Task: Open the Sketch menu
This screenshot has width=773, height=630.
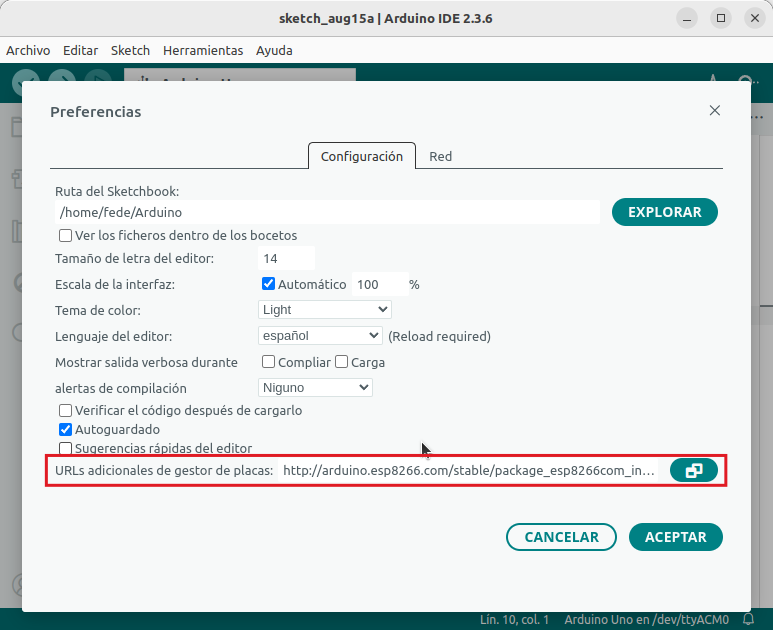Action: click(x=130, y=50)
